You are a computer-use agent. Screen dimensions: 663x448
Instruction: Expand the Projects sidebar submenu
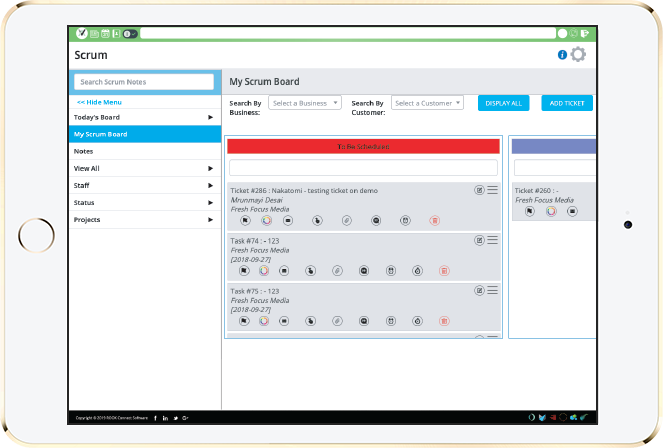pyautogui.click(x=145, y=219)
